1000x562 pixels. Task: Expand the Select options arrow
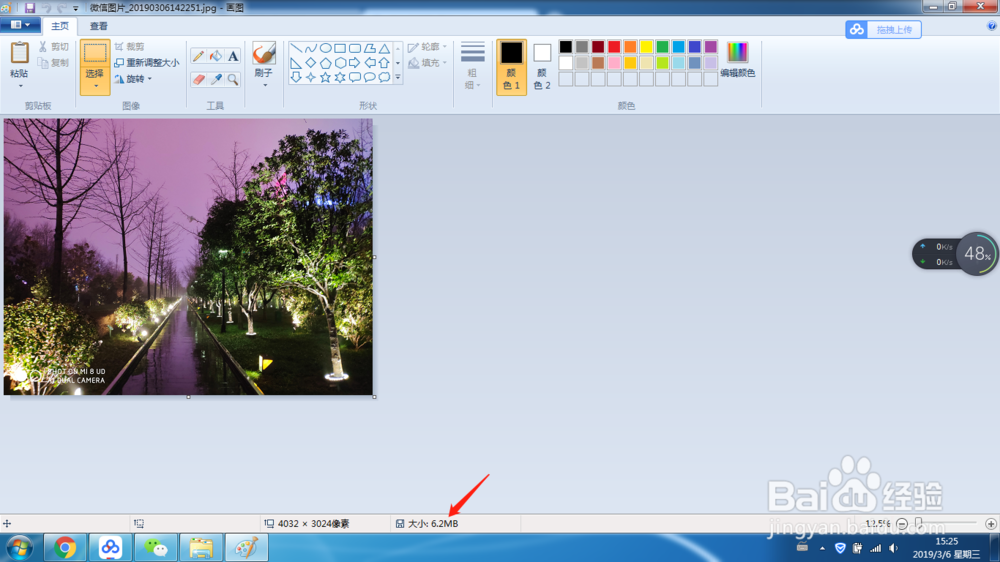click(96, 86)
